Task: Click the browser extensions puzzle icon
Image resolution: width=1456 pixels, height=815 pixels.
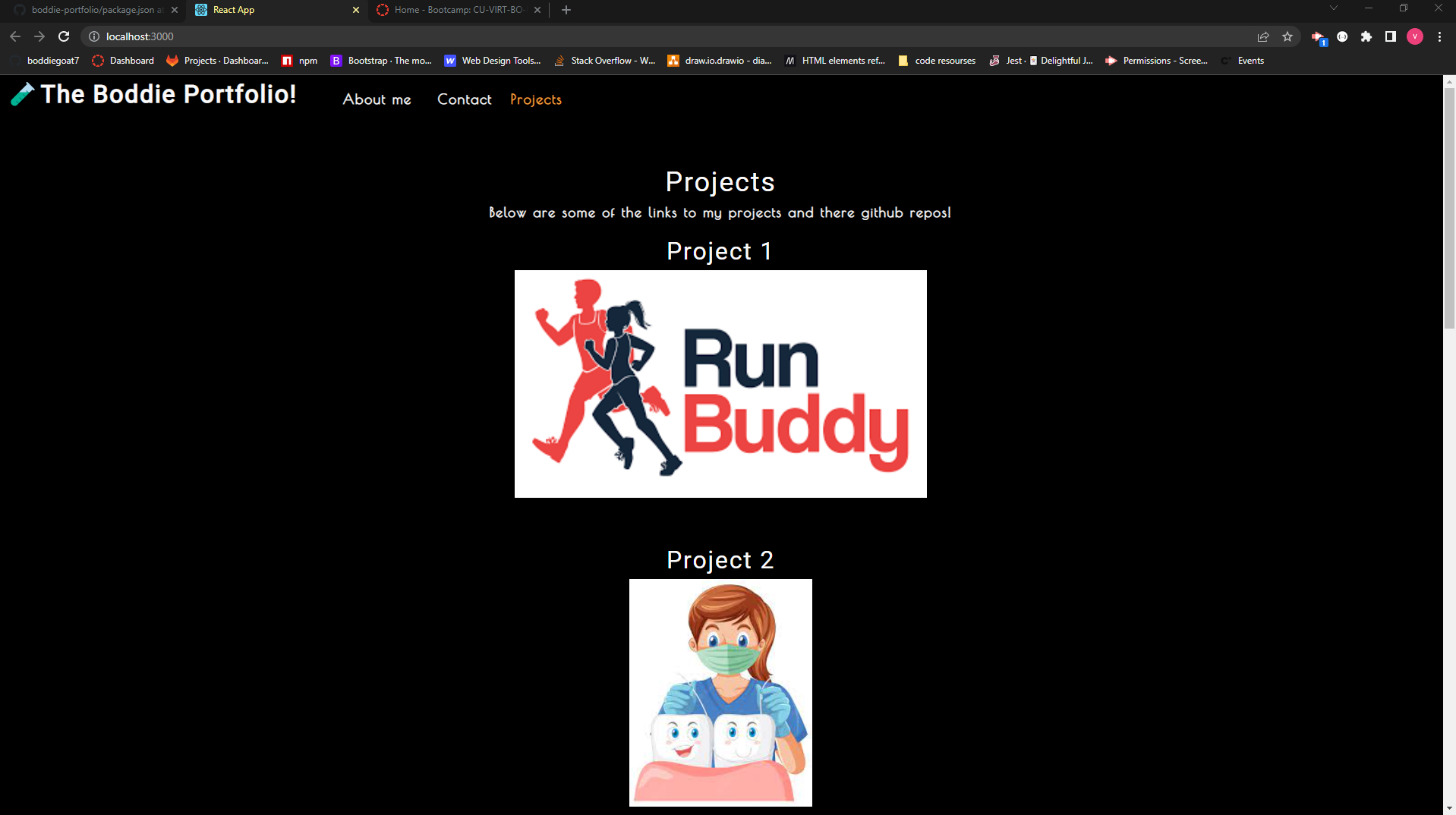Action: pos(1366,36)
